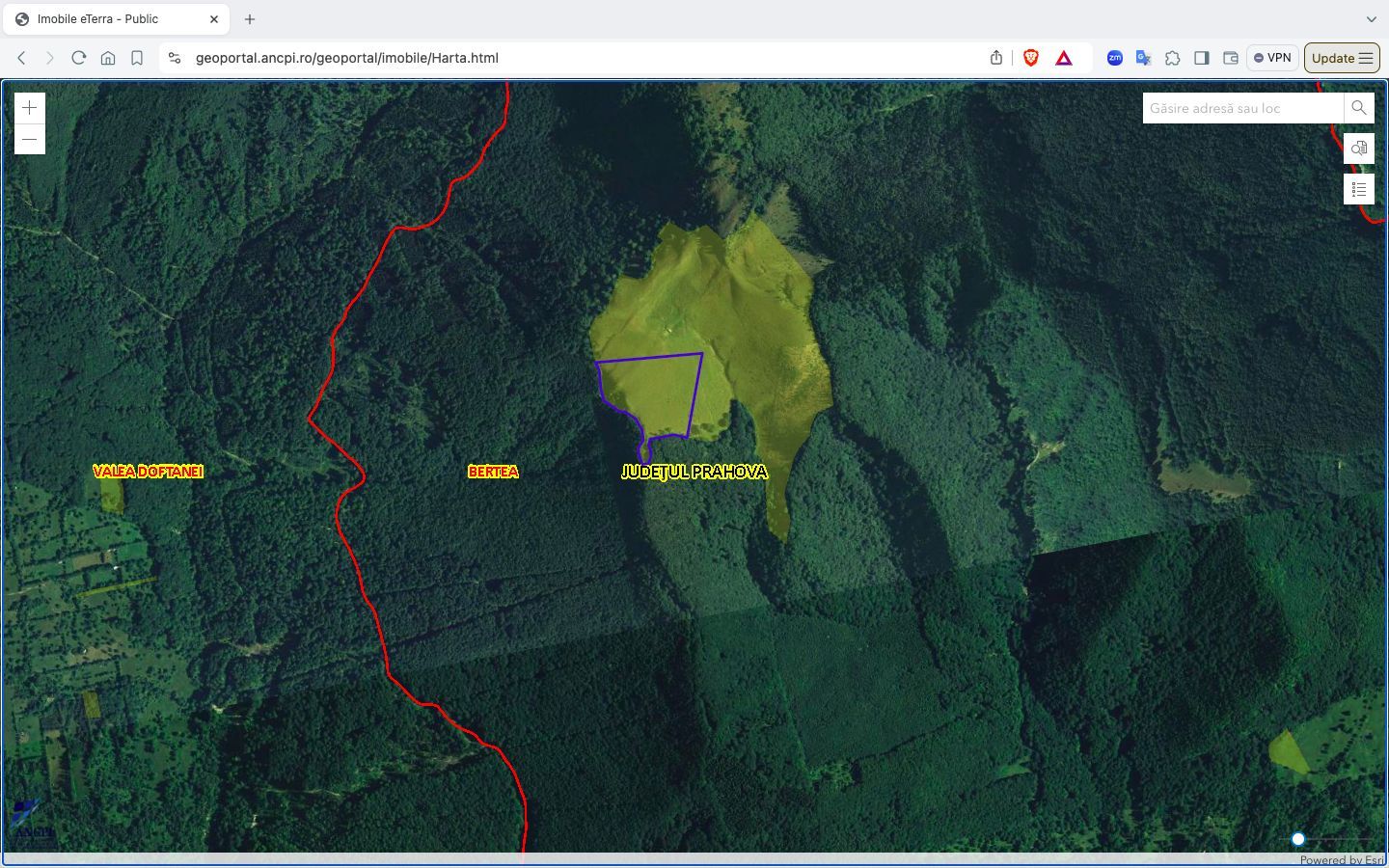Reload the geoportal page
Screen dimensions: 1389x868
pos(79,58)
